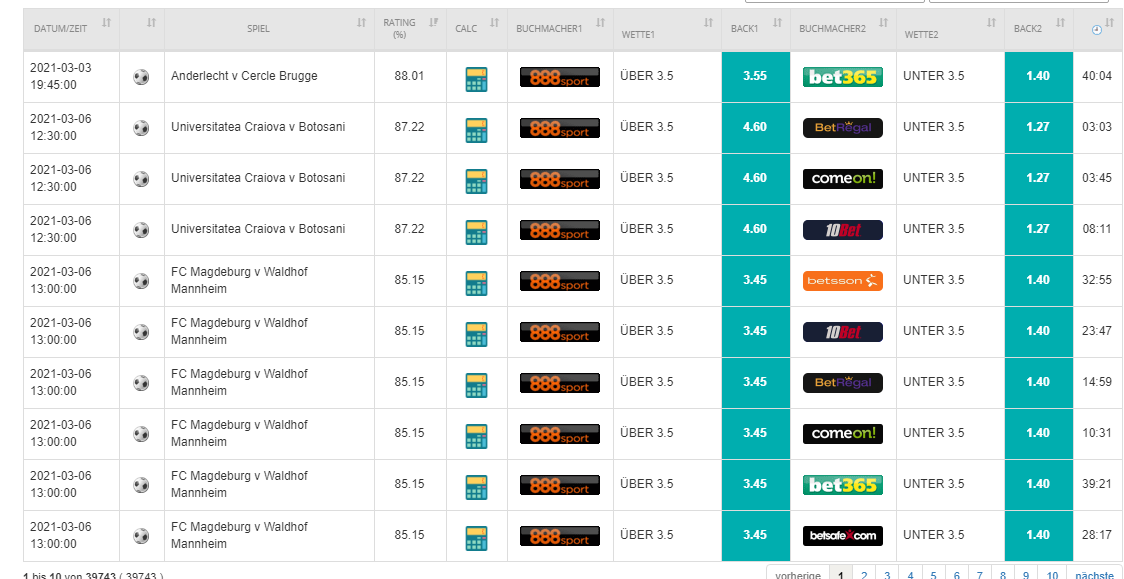Click 4.60 odds in BetRegal Craiova row
This screenshot has width=1124, height=579.
tap(756, 128)
